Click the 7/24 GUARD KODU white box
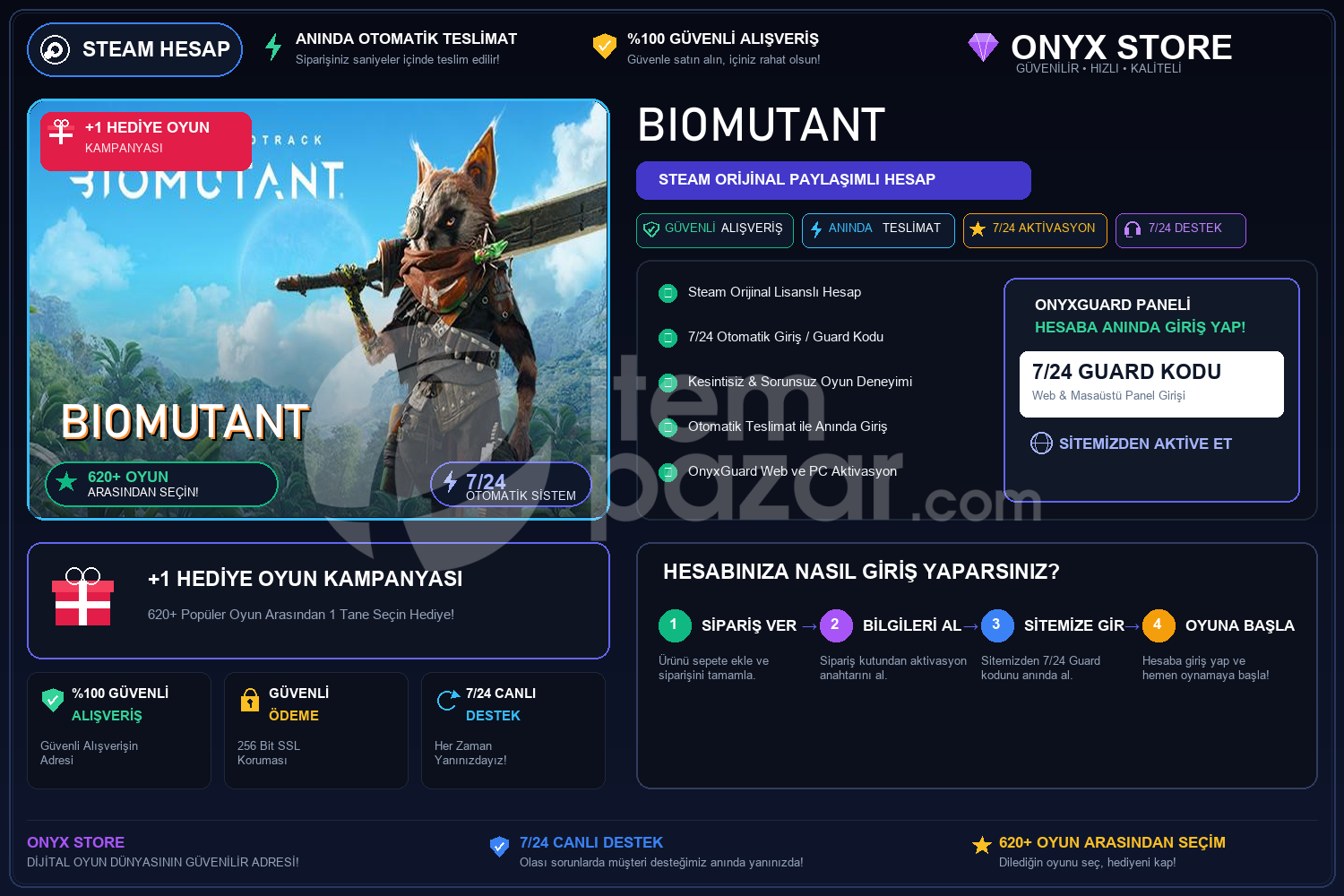Image resolution: width=1344 pixels, height=896 pixels. pyautogui.click(x=1151, y=384)
